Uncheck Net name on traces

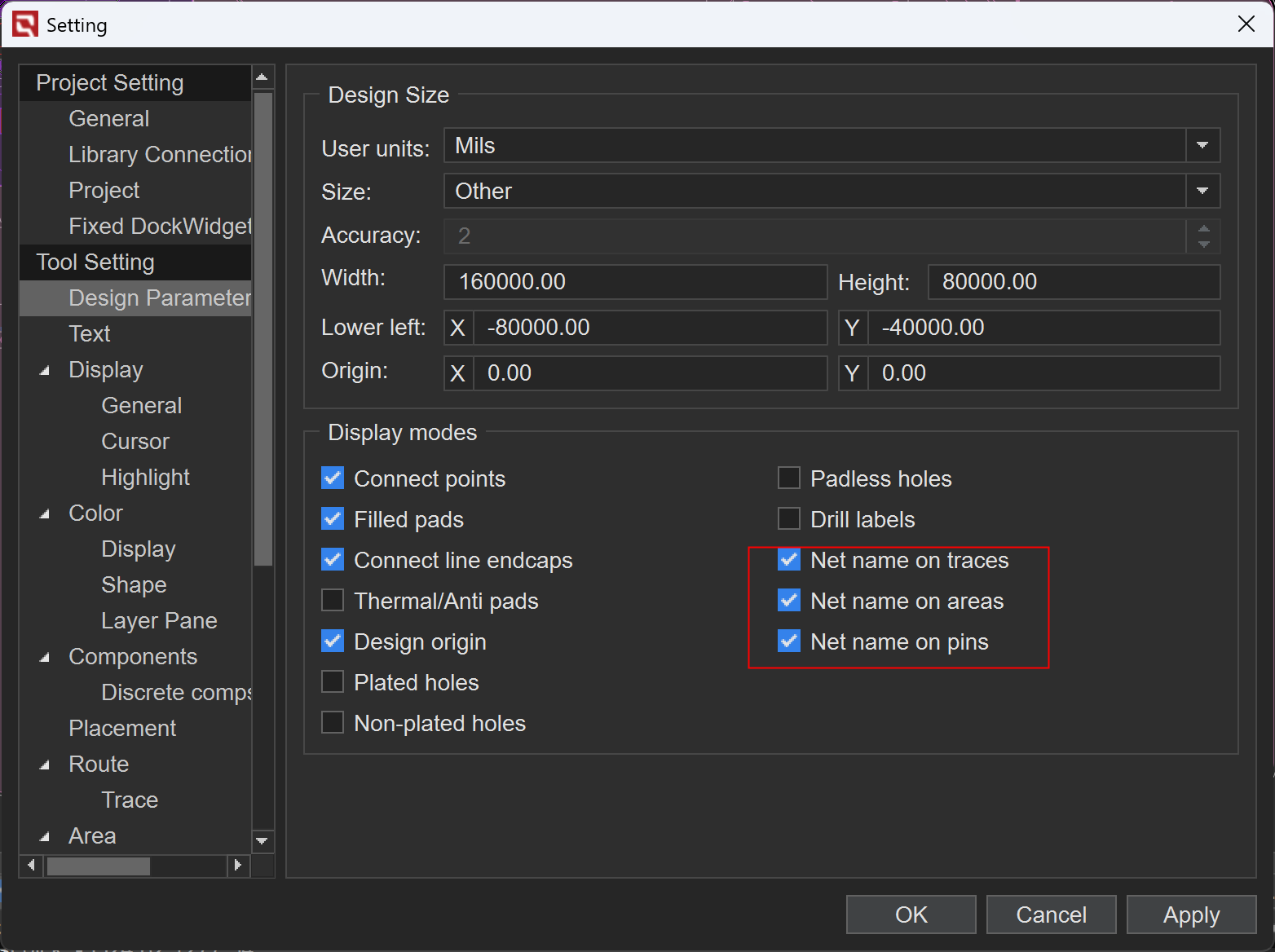coord(789,560)
